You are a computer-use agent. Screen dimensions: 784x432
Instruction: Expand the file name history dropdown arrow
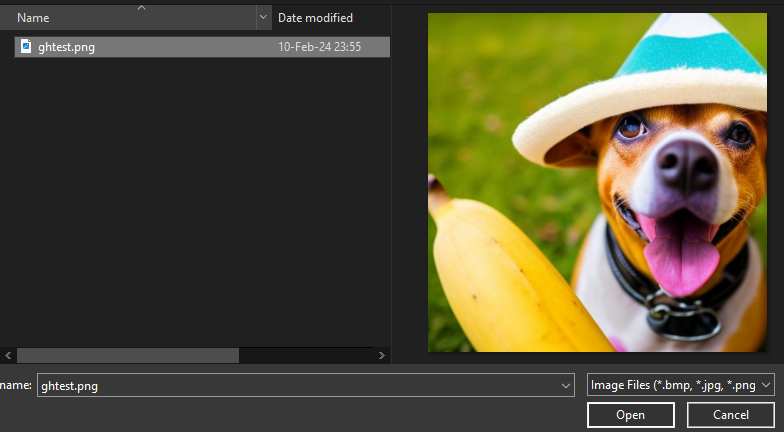(566, 386)
